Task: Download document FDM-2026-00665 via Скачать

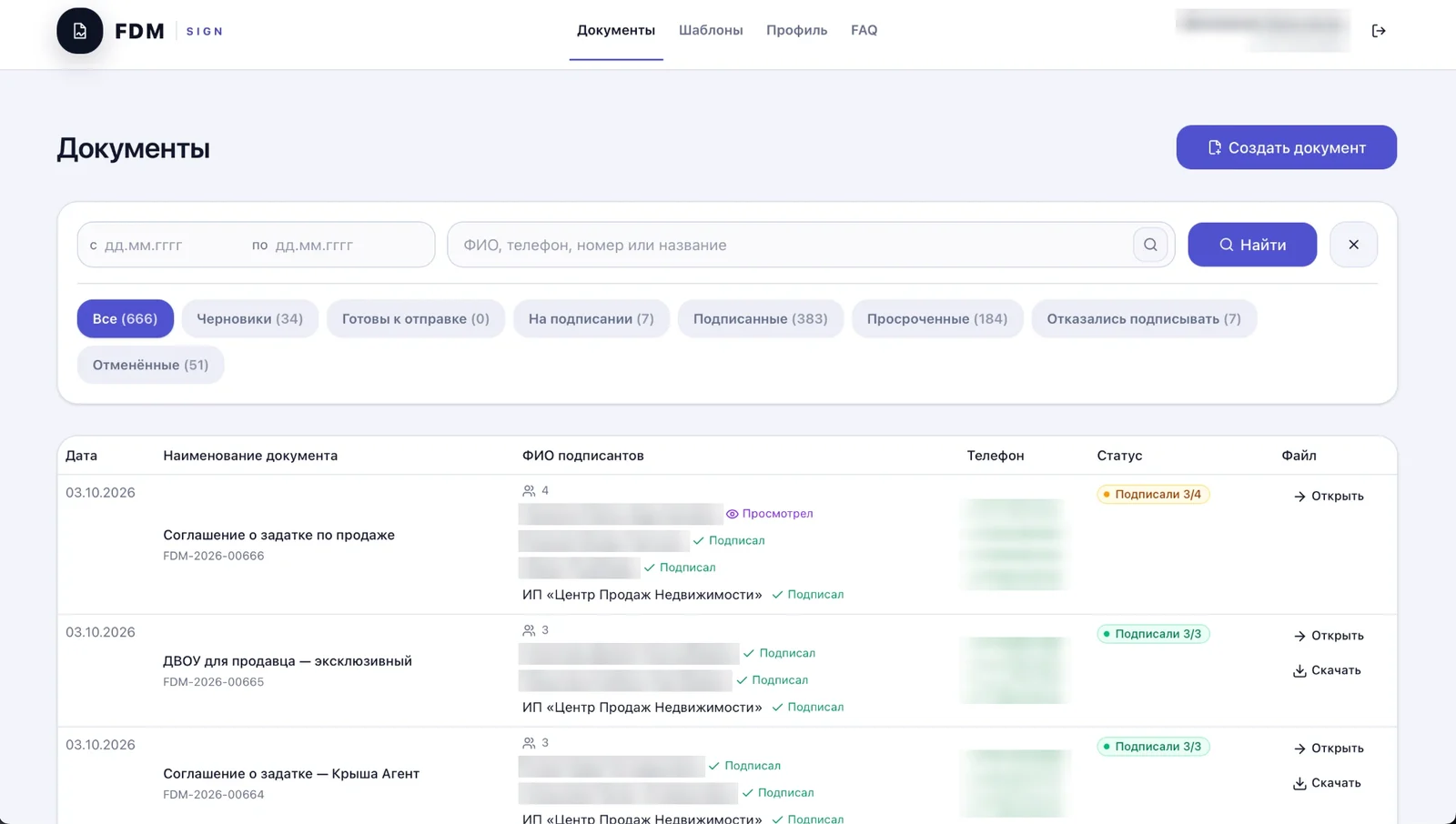Action: (x=1327, y=670)
